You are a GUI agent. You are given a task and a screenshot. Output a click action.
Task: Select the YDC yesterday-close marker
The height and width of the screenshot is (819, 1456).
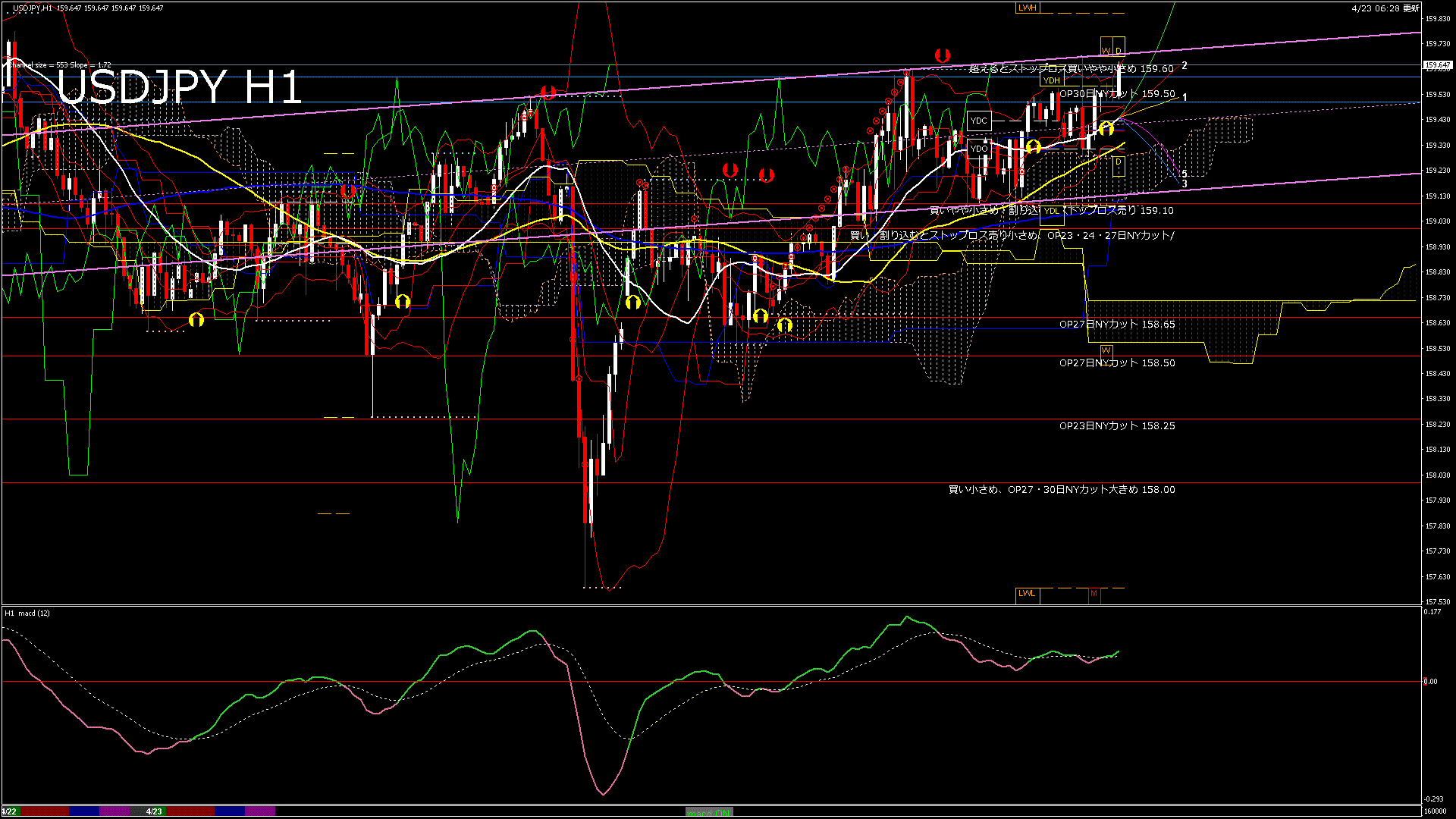(x=979, y=121)
